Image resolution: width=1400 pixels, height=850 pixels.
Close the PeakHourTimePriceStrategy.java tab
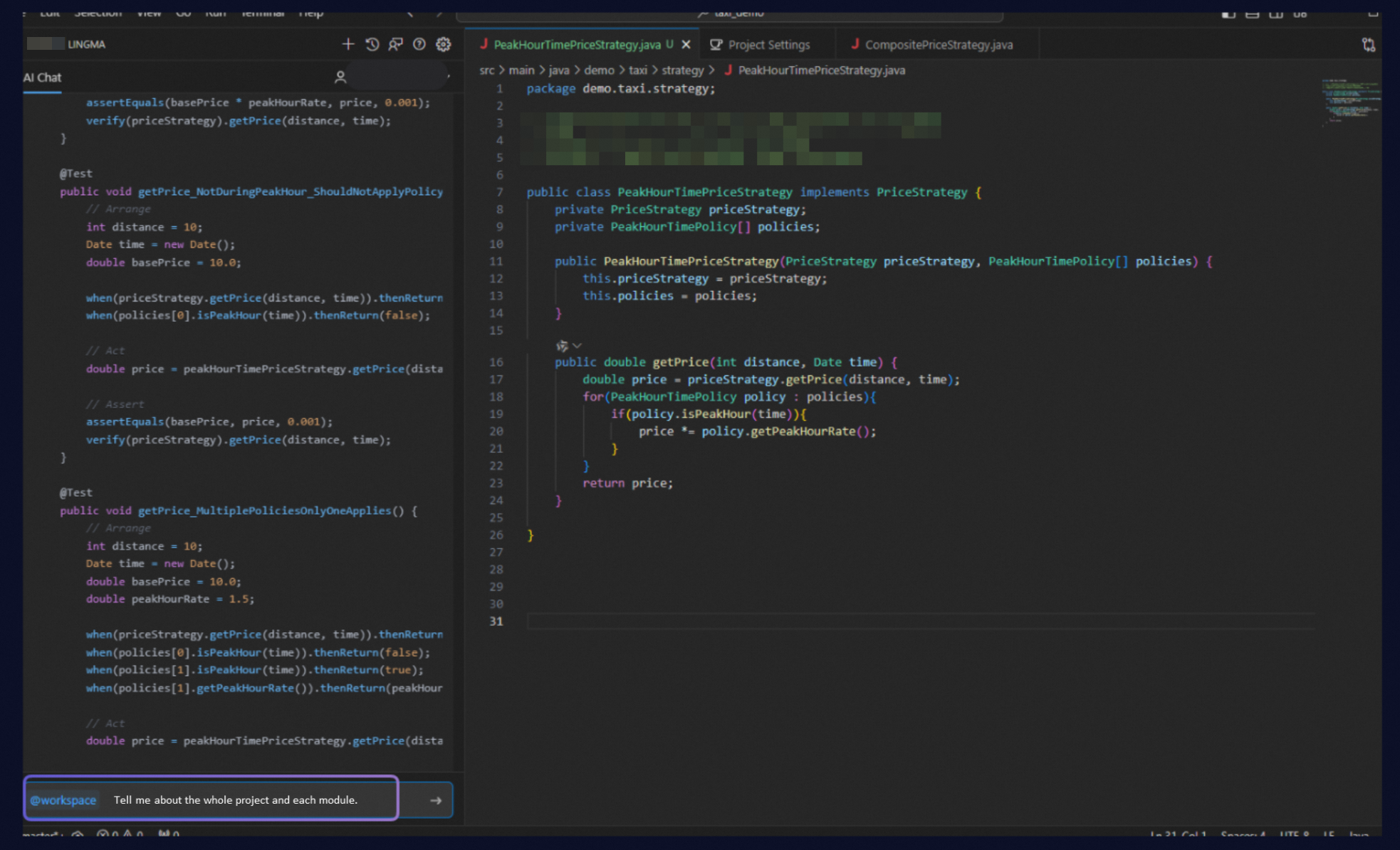tap(686, 45)
